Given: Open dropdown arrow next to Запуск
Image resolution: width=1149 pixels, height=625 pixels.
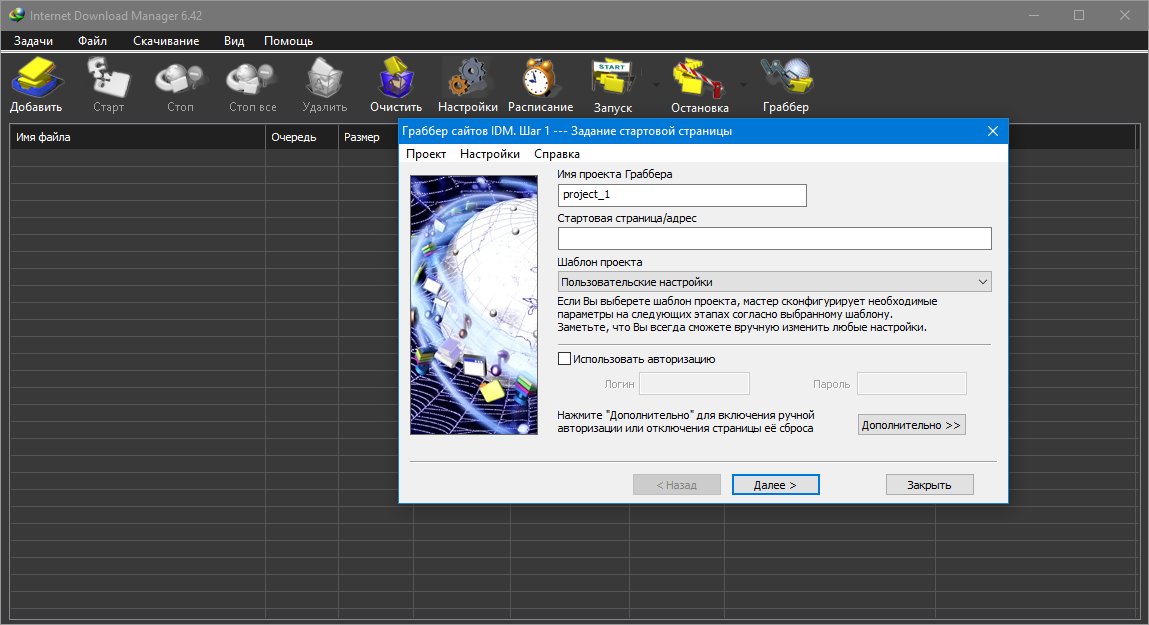Looking at the screenshot, I should tap(656, 85).
